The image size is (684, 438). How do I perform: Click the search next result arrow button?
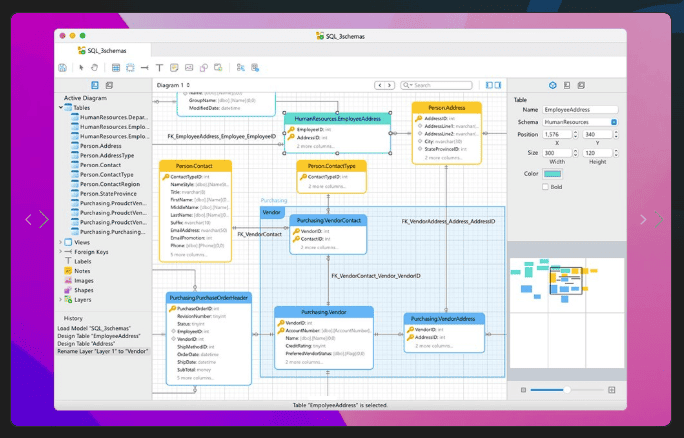pyautogui.click(x=390, y=85)
